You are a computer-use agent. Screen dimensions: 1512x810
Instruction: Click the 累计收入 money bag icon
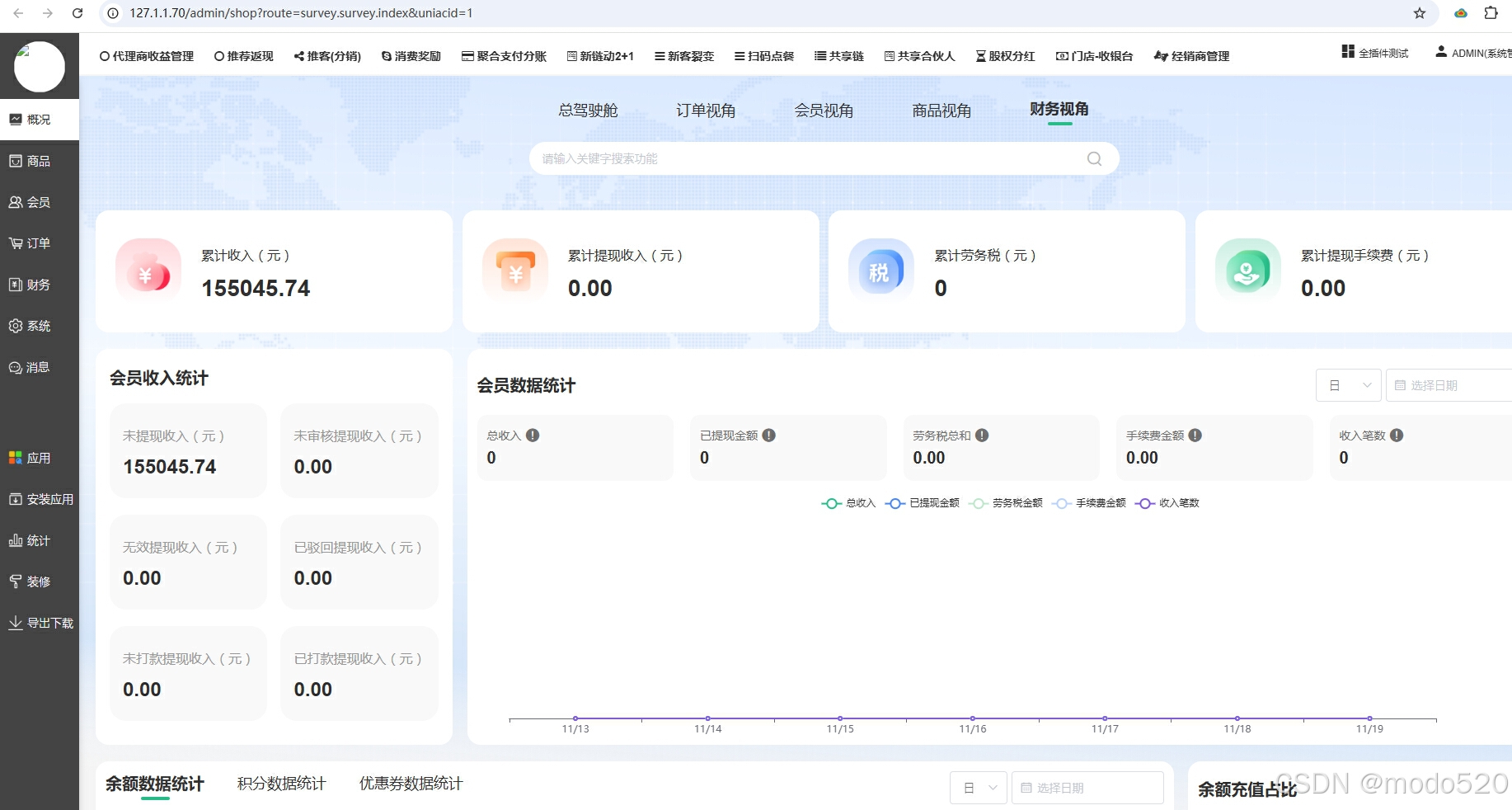click(148, 271)
